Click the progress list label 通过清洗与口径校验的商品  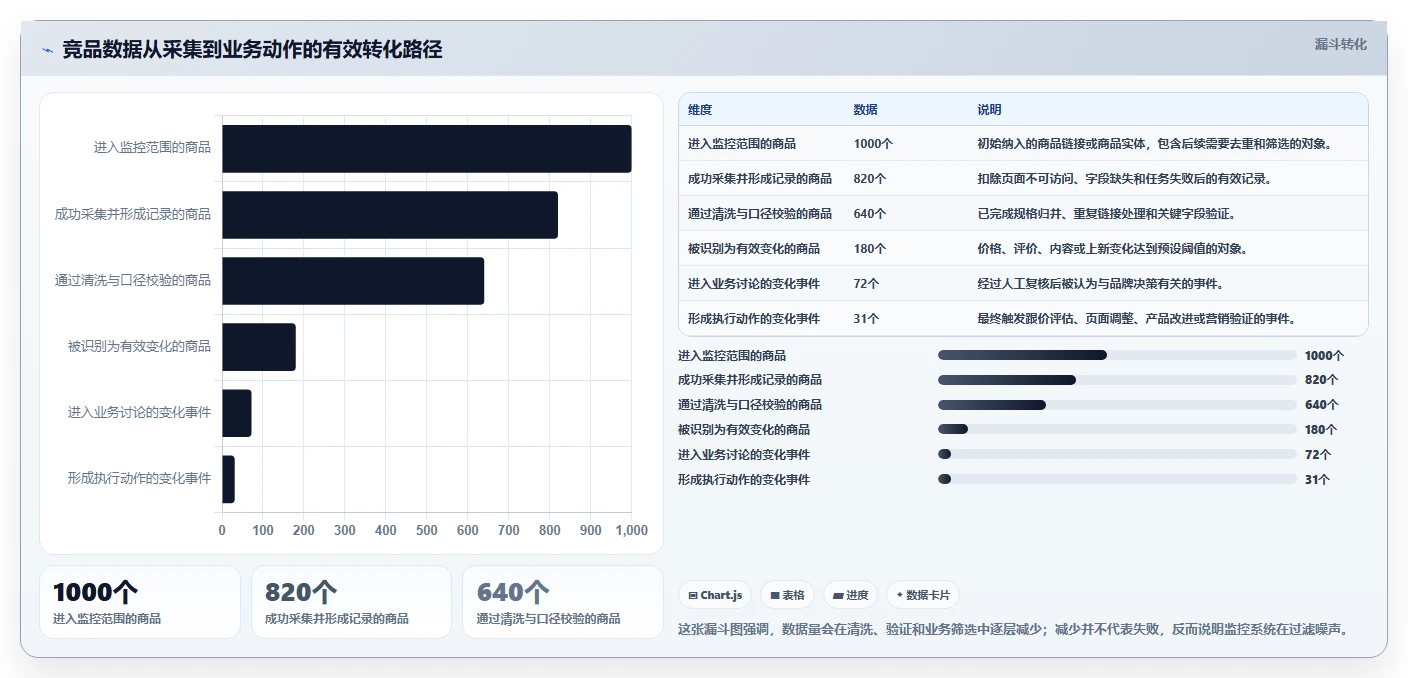pos(750,405)
